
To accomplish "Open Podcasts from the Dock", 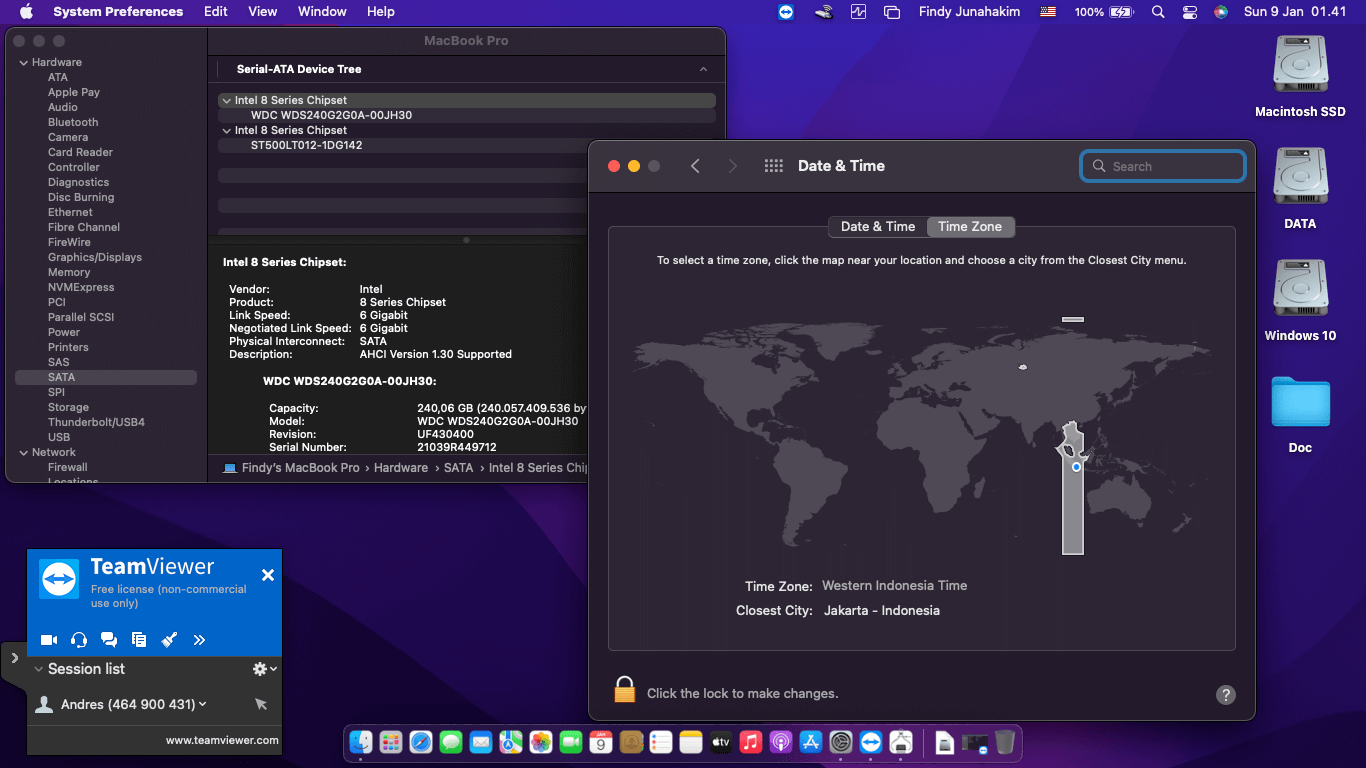I will [x=781, y=742].
